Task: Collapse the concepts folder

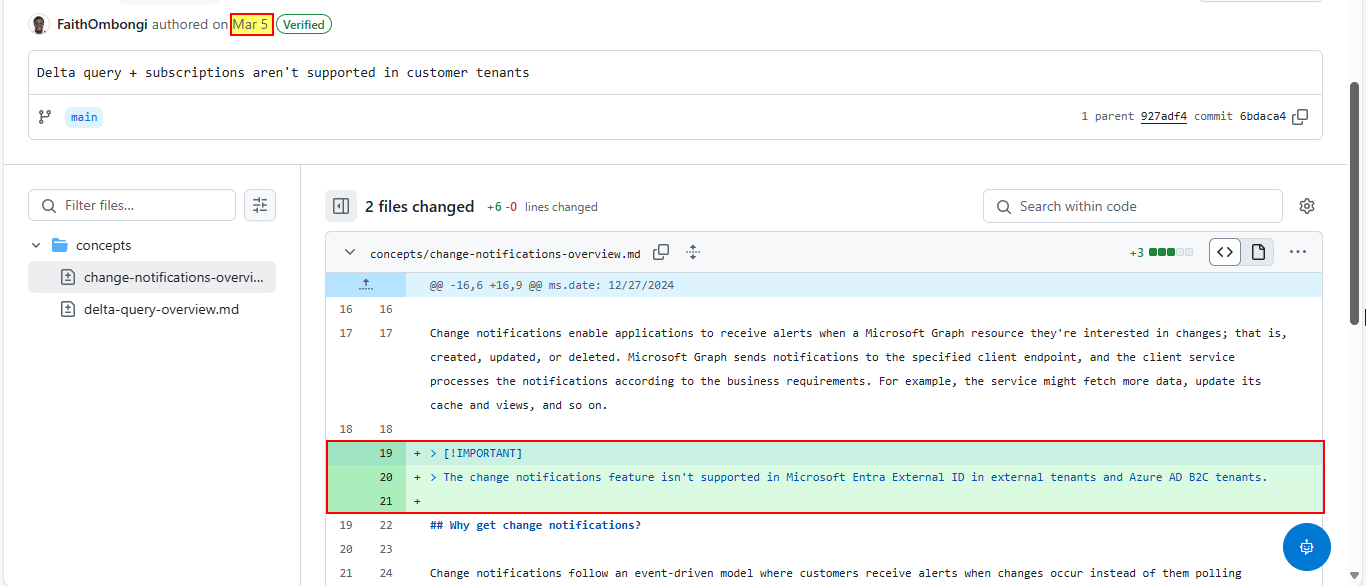Action: pyautogui.click(x=36, y=244)
